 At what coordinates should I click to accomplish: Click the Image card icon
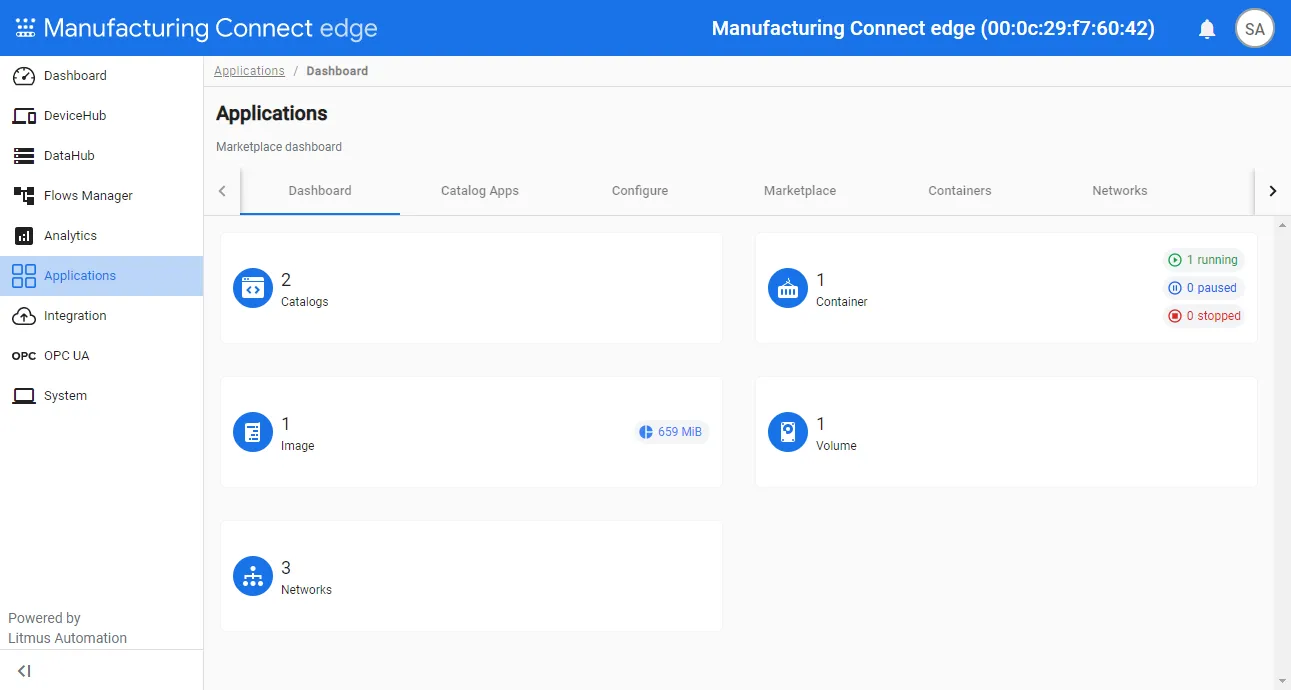(253, 432)
